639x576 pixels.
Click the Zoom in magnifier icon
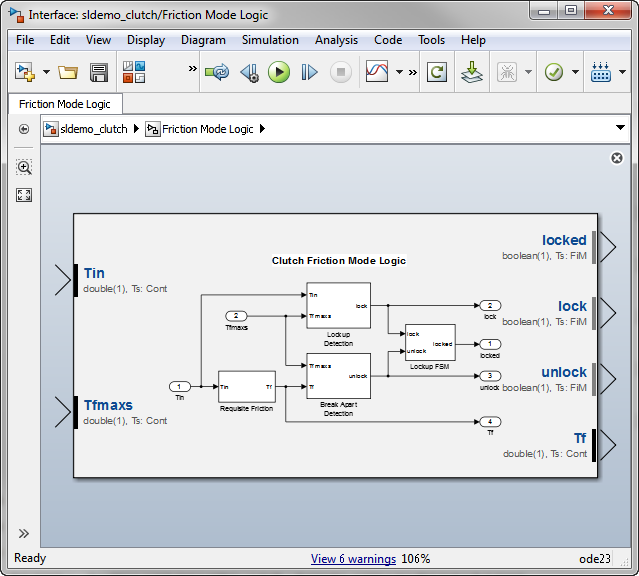[x=24, y=167]
